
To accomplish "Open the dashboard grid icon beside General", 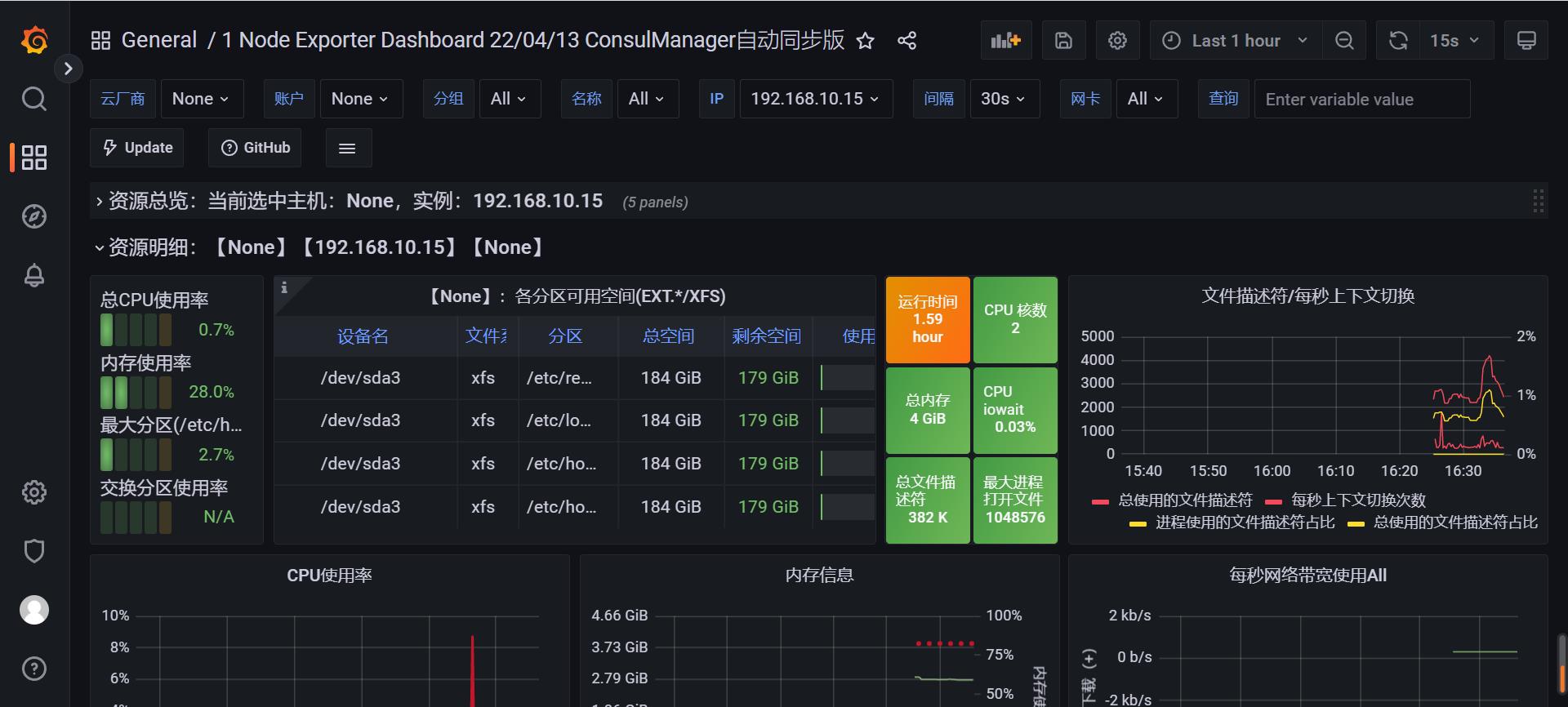I will 100,40.
